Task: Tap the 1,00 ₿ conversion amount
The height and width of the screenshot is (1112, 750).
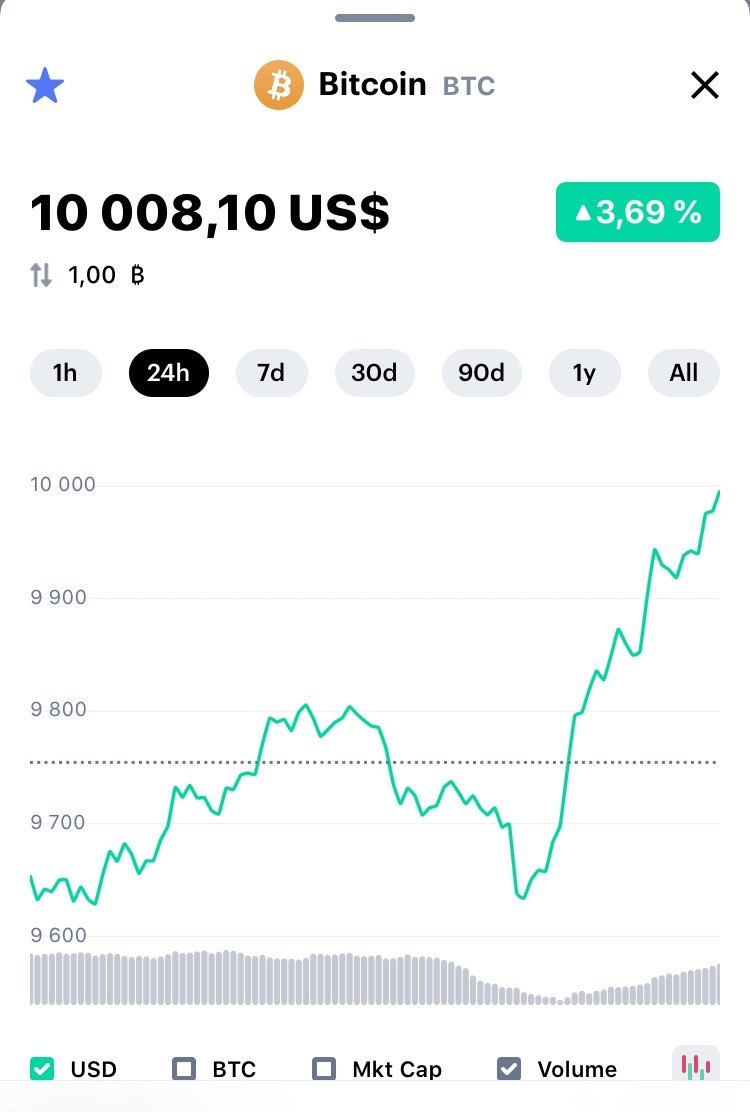Action: click(106, 275)
